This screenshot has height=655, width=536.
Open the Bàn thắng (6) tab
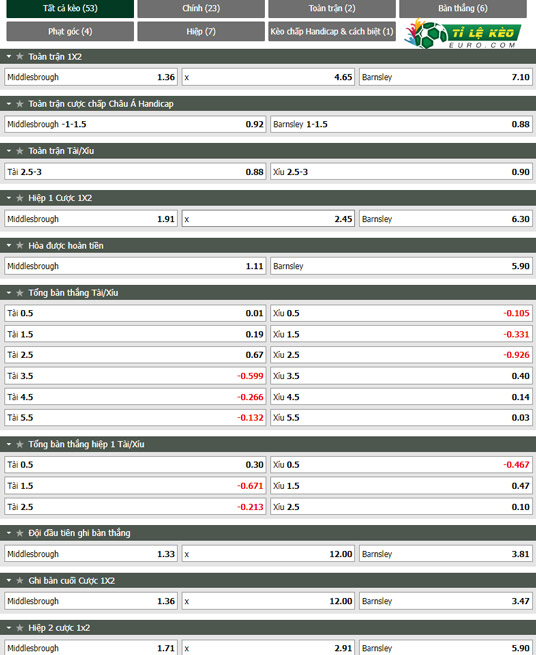pos(463,8)
